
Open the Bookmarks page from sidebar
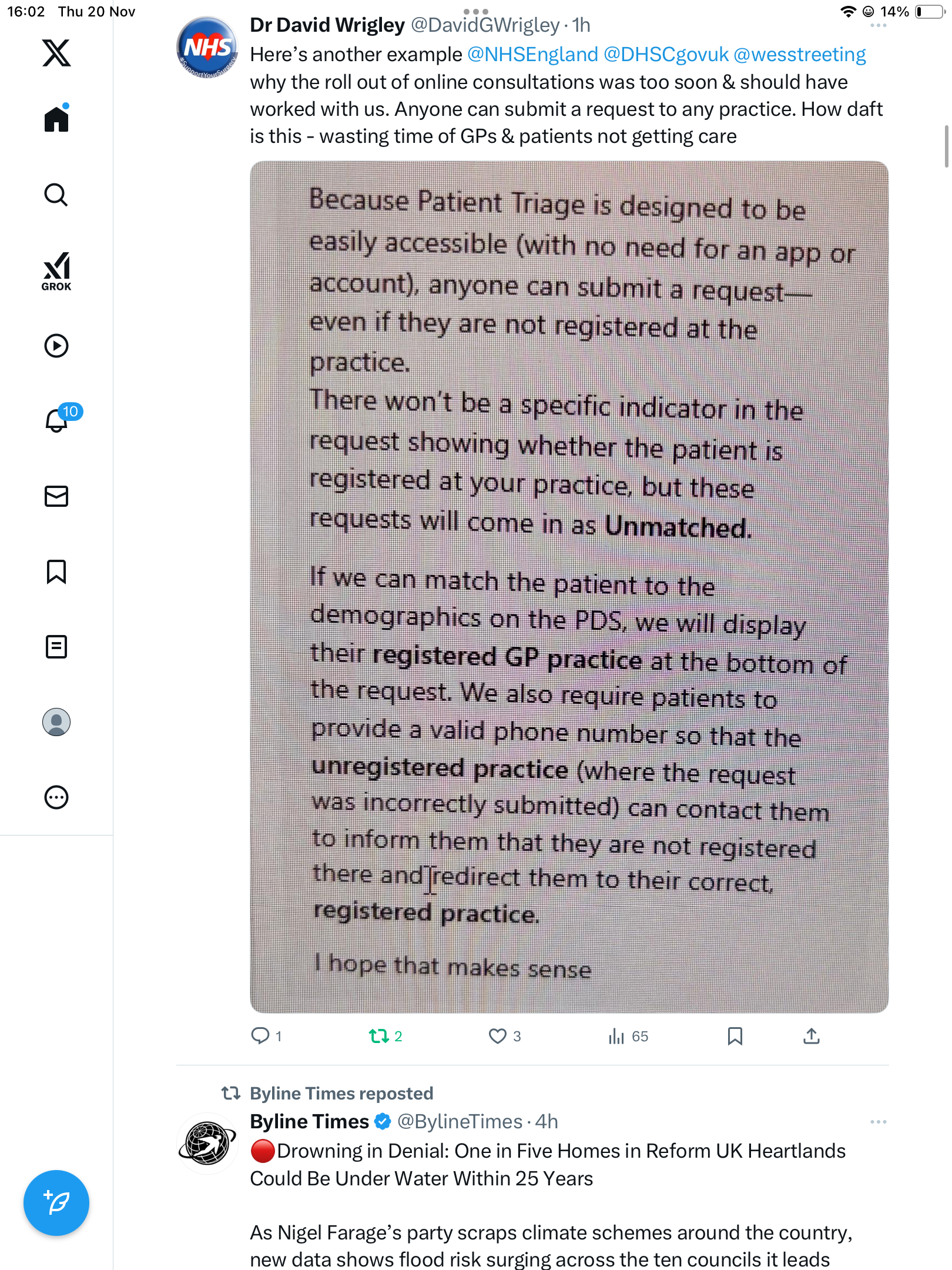coord(56,571)
